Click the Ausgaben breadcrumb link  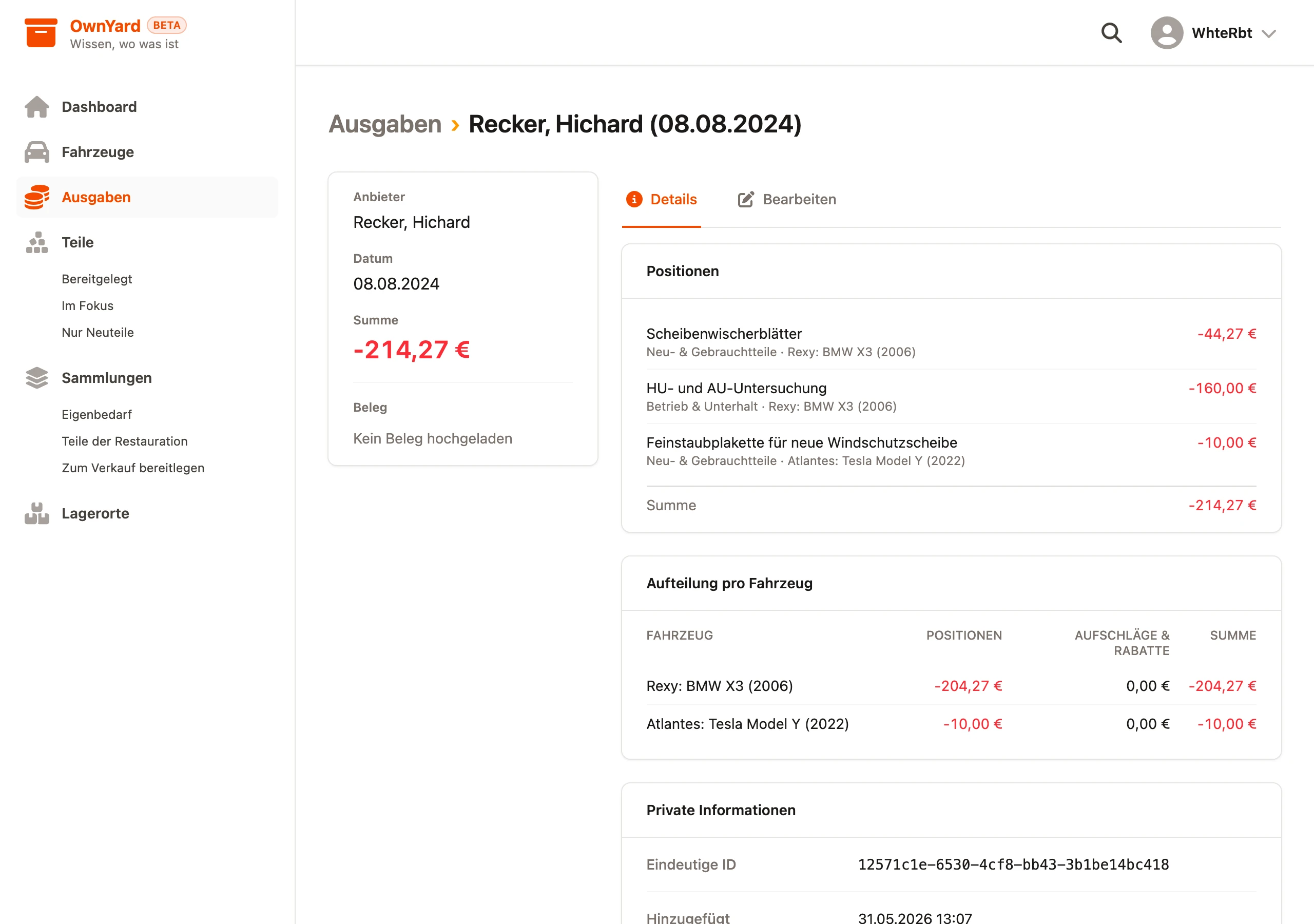point(385,124)
